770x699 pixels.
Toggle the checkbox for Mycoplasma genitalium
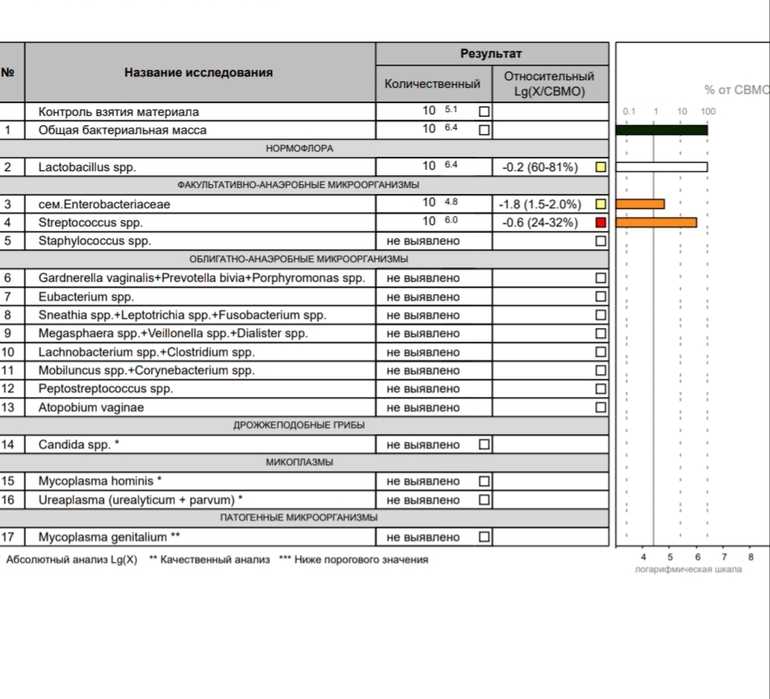485,537
